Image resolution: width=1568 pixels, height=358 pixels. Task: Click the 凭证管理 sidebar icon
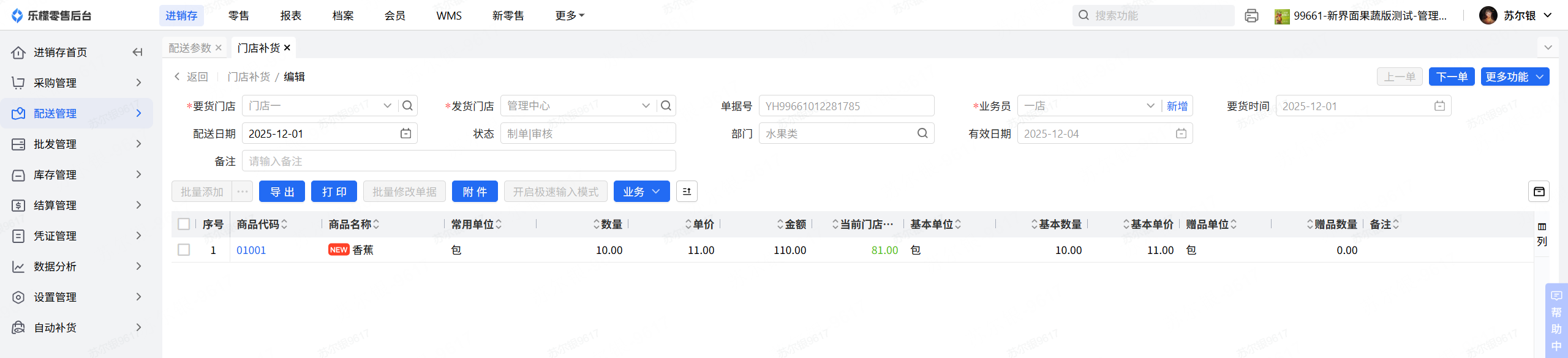[18, 236]
